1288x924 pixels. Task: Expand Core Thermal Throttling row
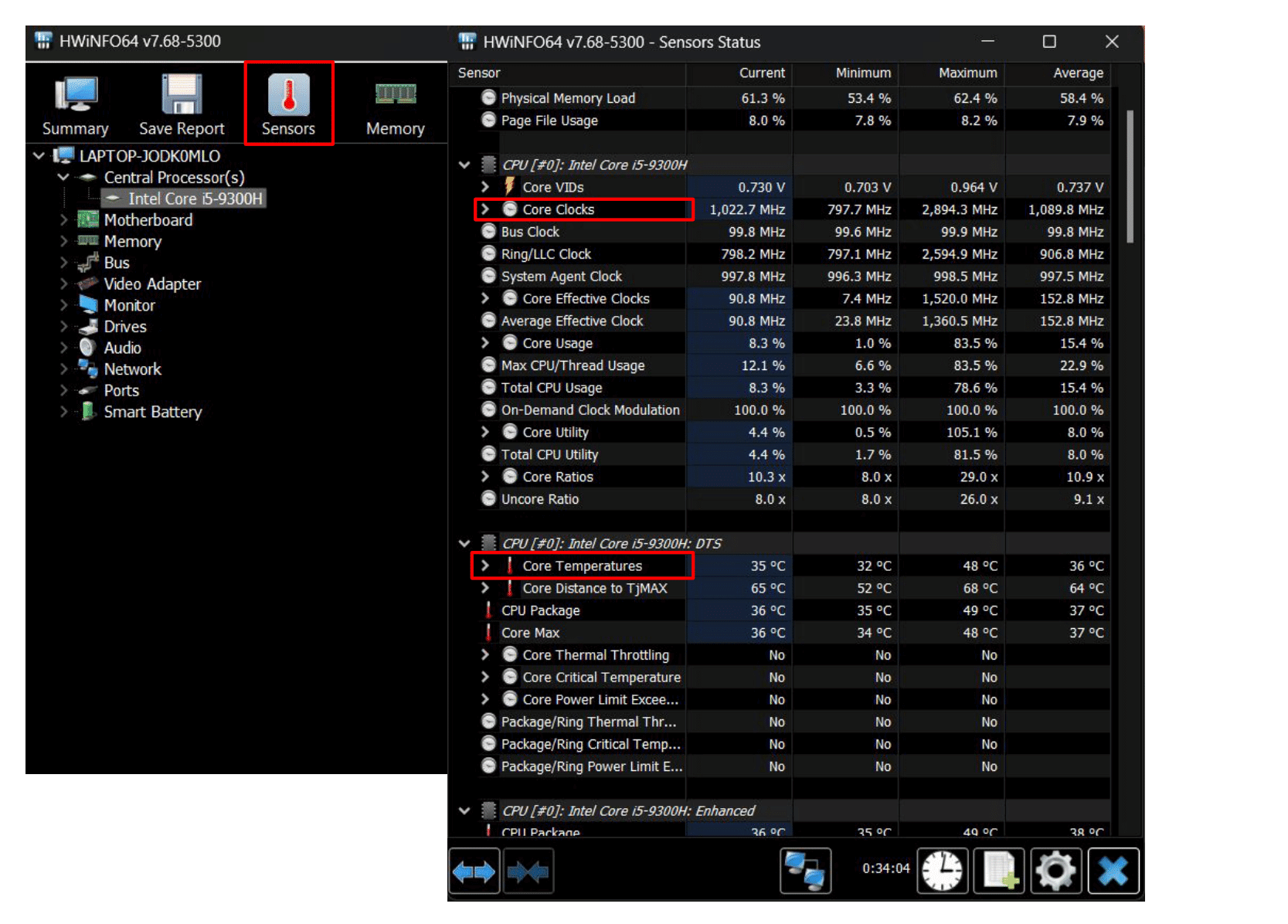pyautogui.click(x=484, y=655)
